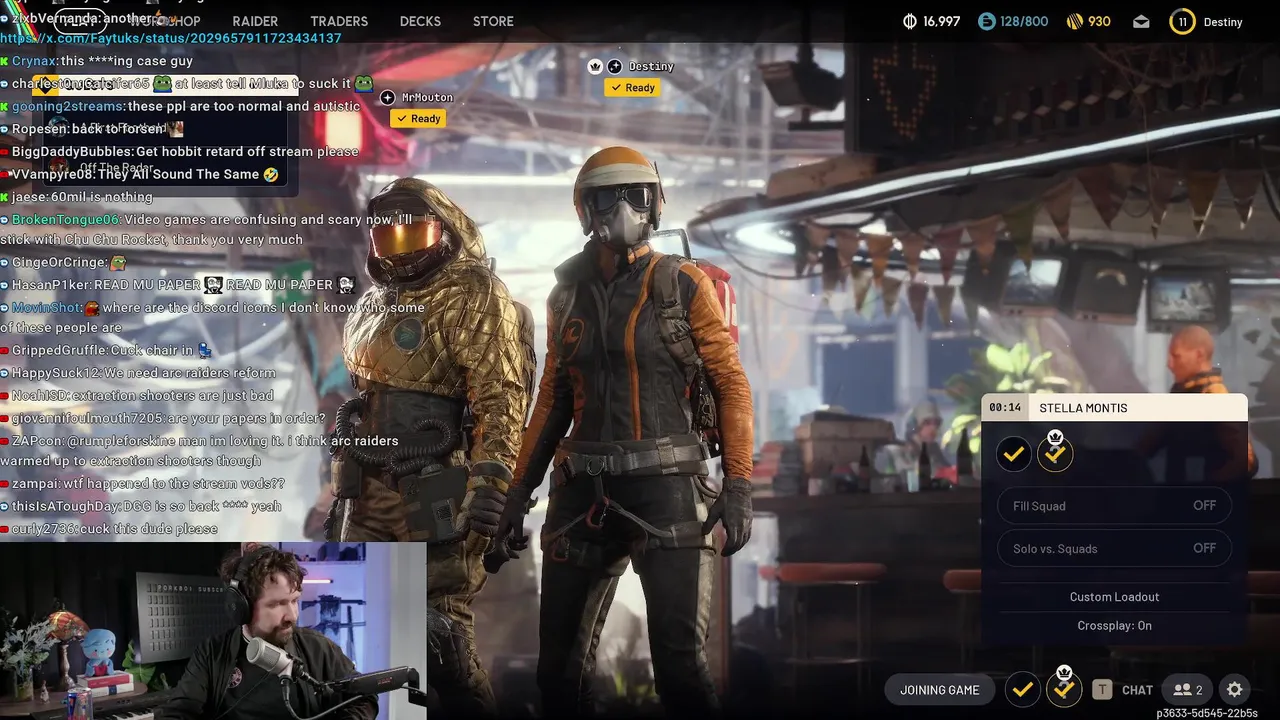1280x720 pixels.
Task: Switch to the DECKS tab
Action: coord(420,21)
